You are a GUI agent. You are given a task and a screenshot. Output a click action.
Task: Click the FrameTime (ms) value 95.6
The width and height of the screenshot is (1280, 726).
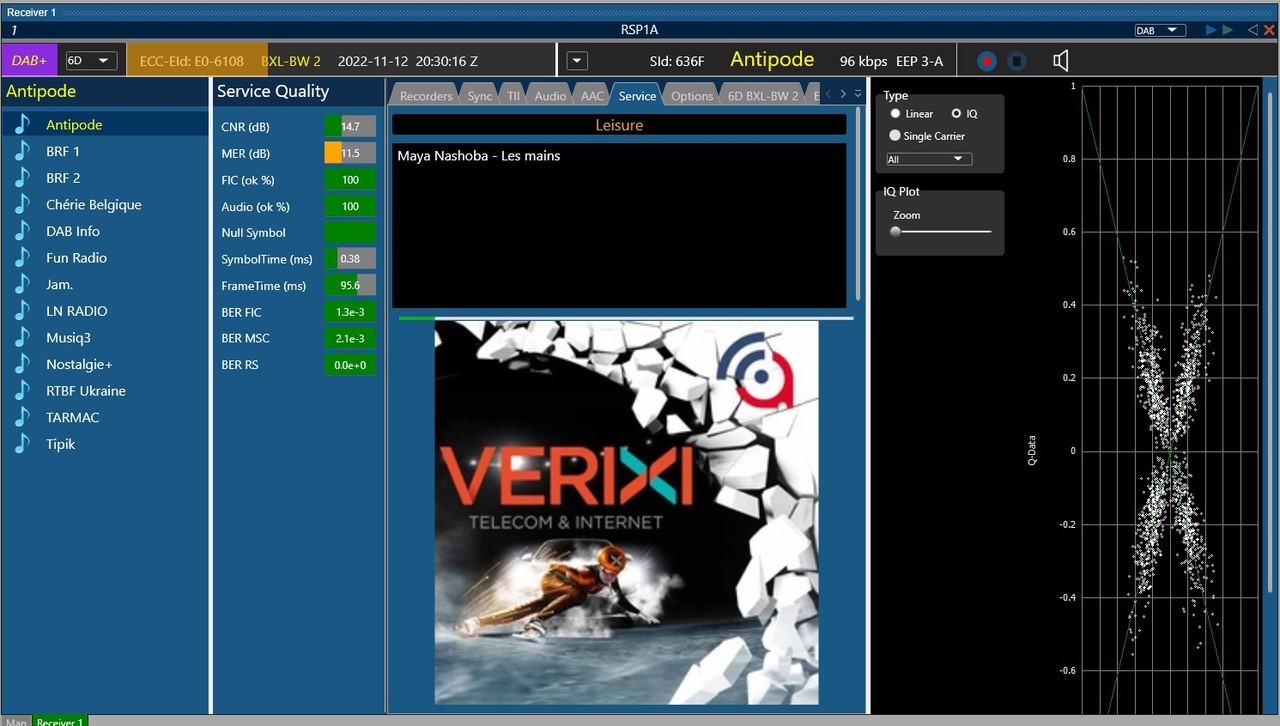(x=350, y=285)
